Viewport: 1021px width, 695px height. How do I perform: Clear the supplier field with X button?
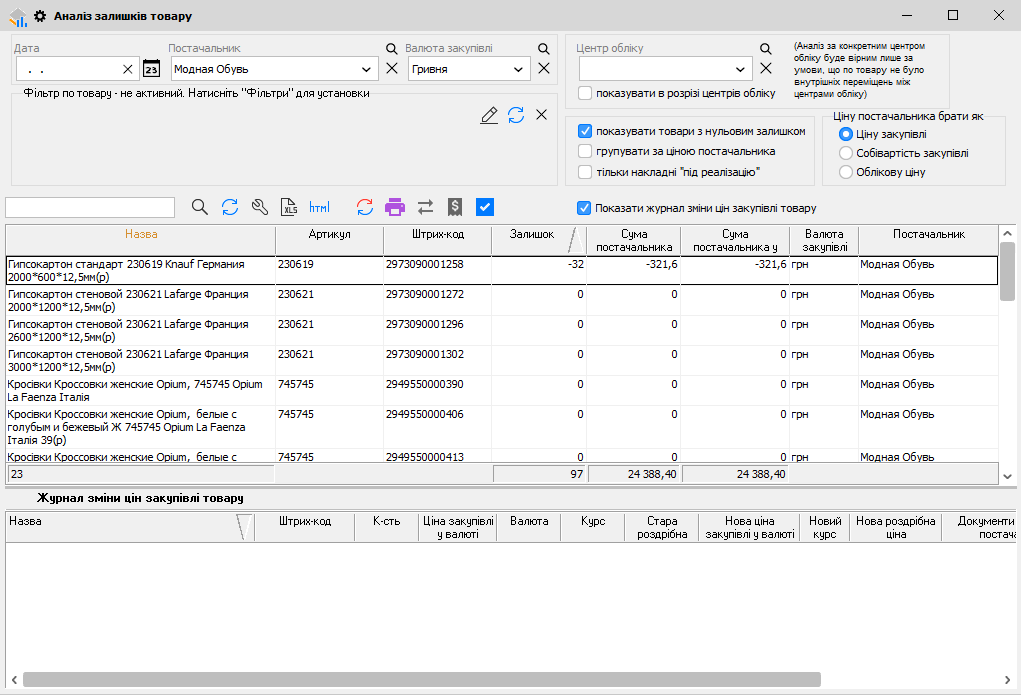coord(392,69)
